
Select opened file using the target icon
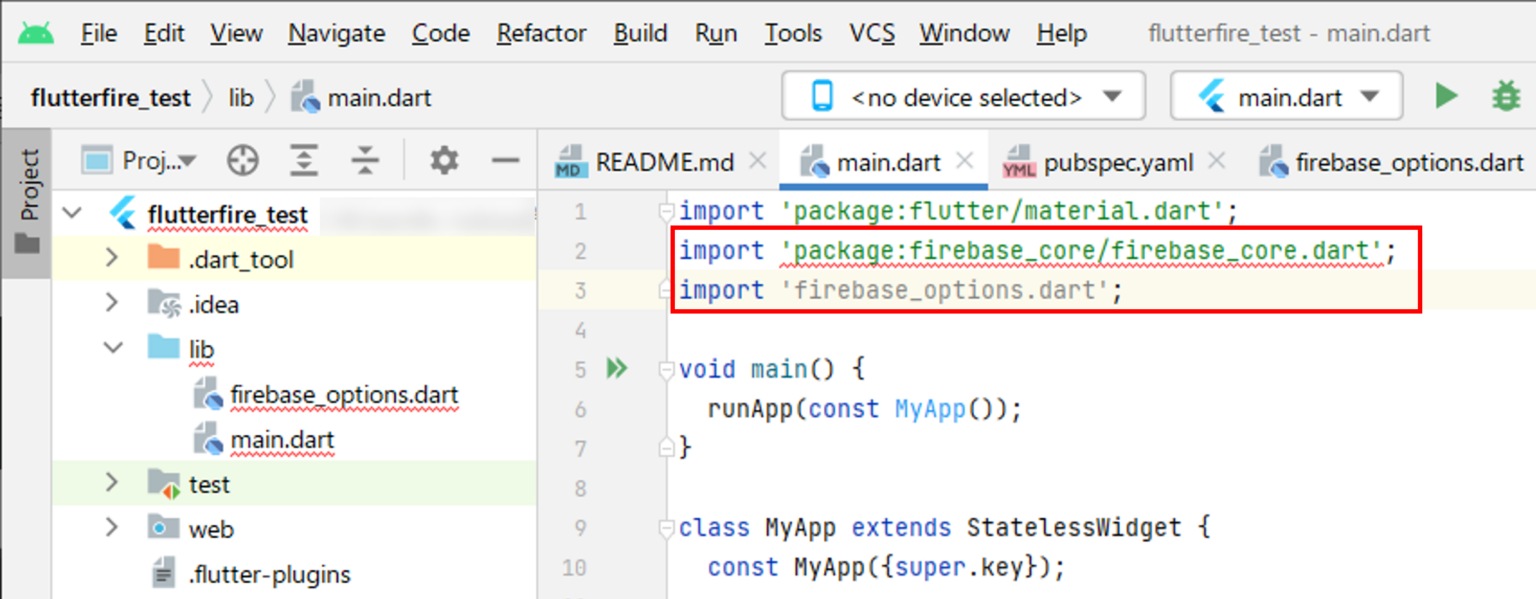point(242,159)
